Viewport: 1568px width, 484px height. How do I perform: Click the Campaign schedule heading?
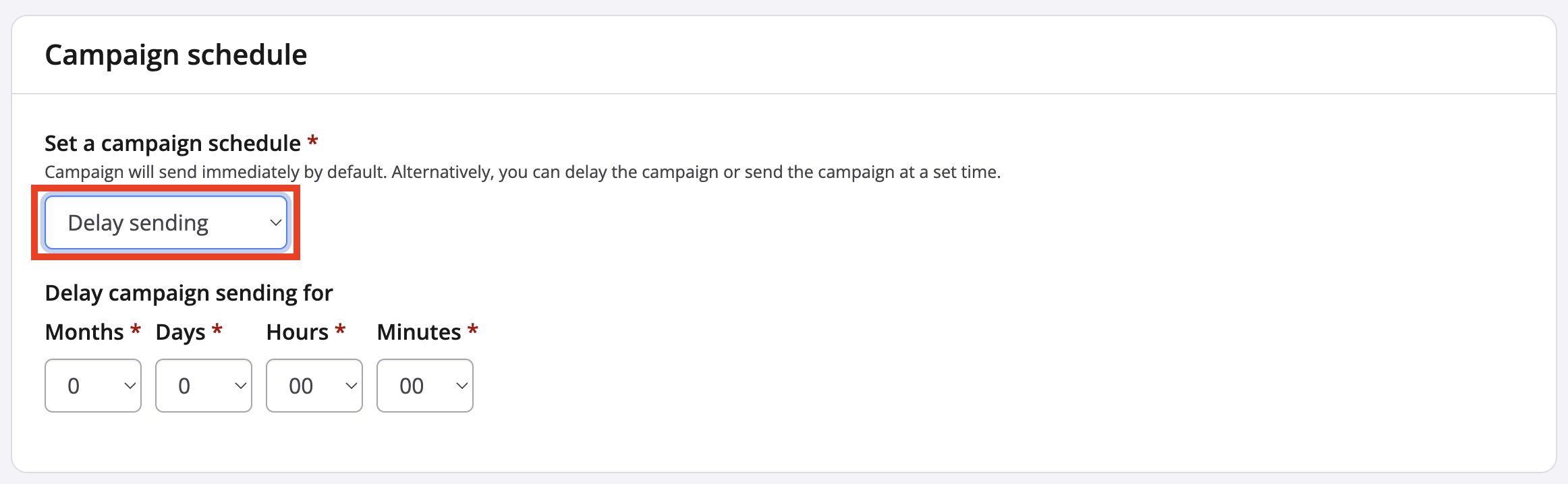(175, 55)
